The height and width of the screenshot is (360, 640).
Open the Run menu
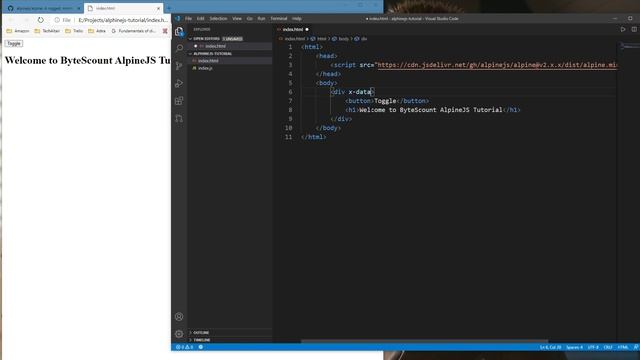[x=261, y=18]
